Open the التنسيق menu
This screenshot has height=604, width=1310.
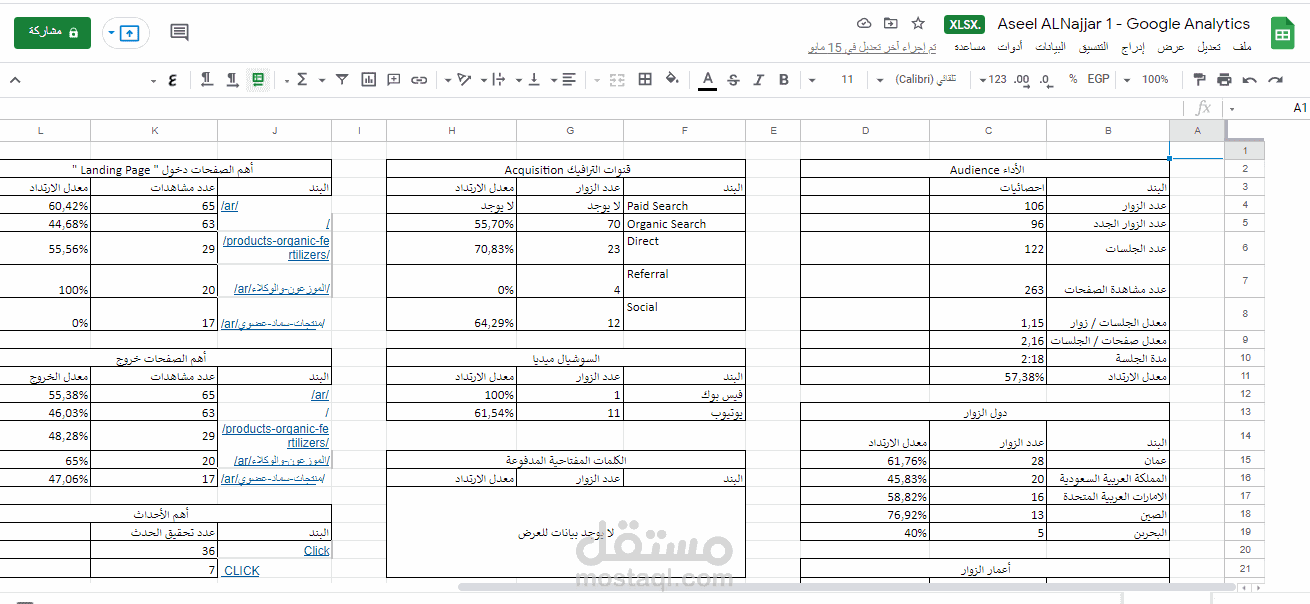(x=1092, y=47)
